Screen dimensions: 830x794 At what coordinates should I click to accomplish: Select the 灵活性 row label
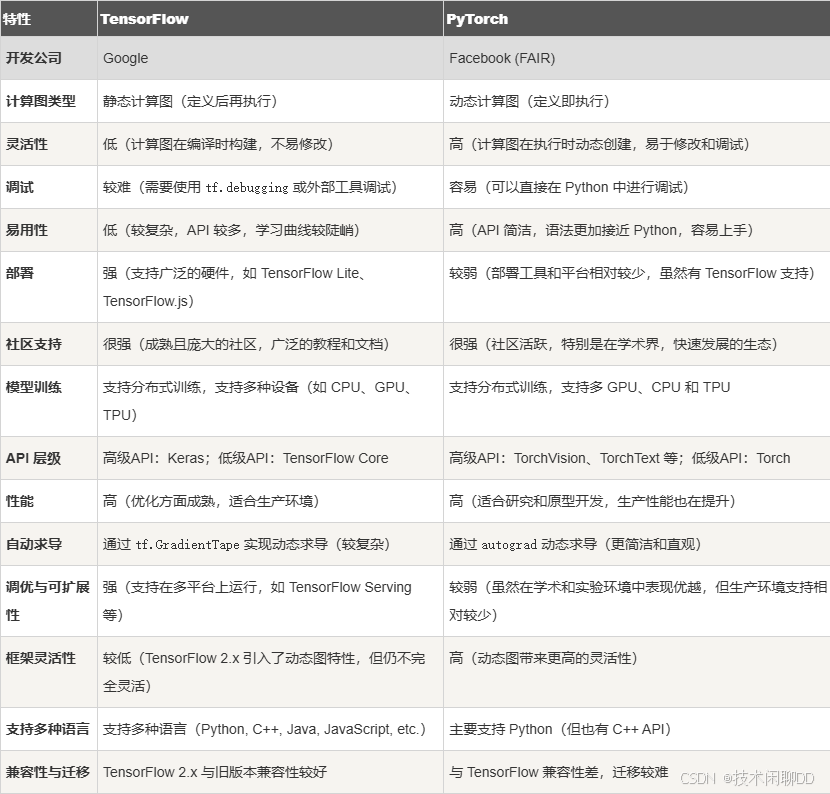point(49,144)
